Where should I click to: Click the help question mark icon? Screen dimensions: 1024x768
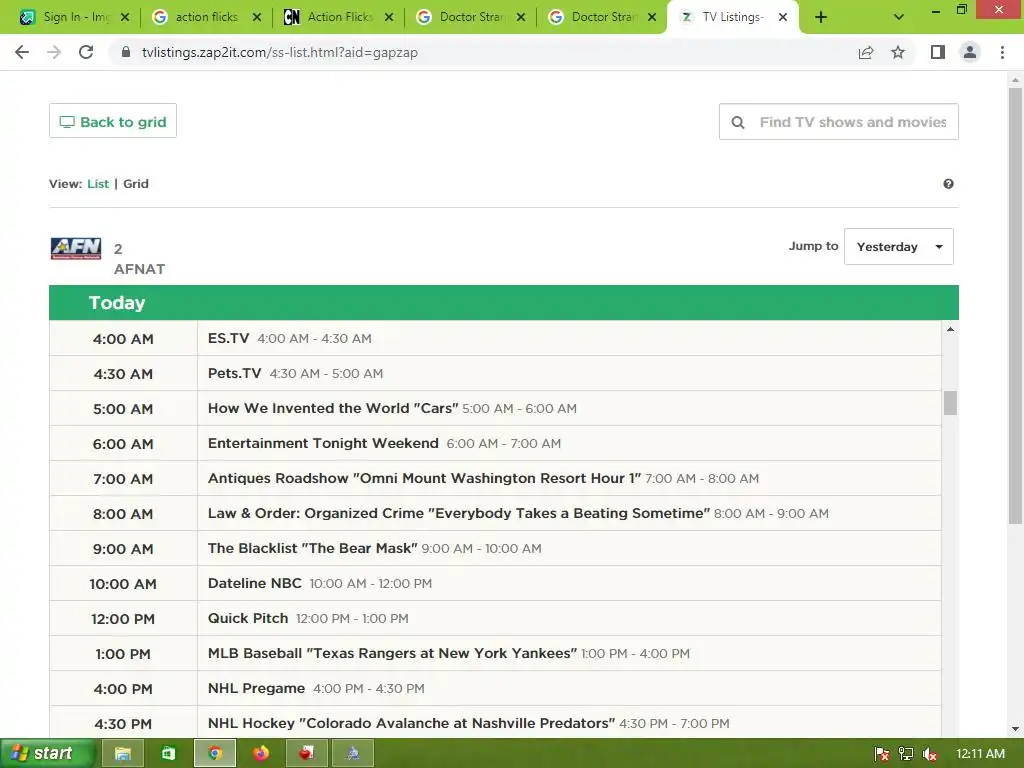(x=948, y=184)
